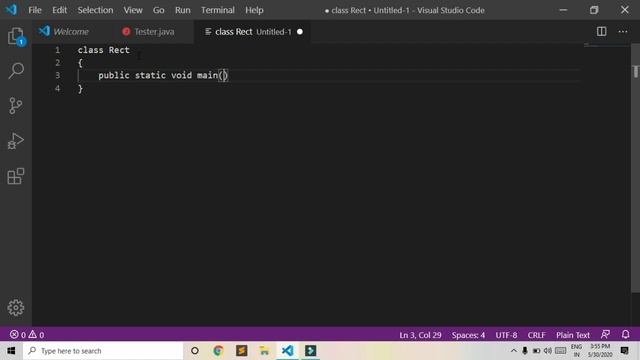Open the green arrow app on the taskbar

[311, 351]
